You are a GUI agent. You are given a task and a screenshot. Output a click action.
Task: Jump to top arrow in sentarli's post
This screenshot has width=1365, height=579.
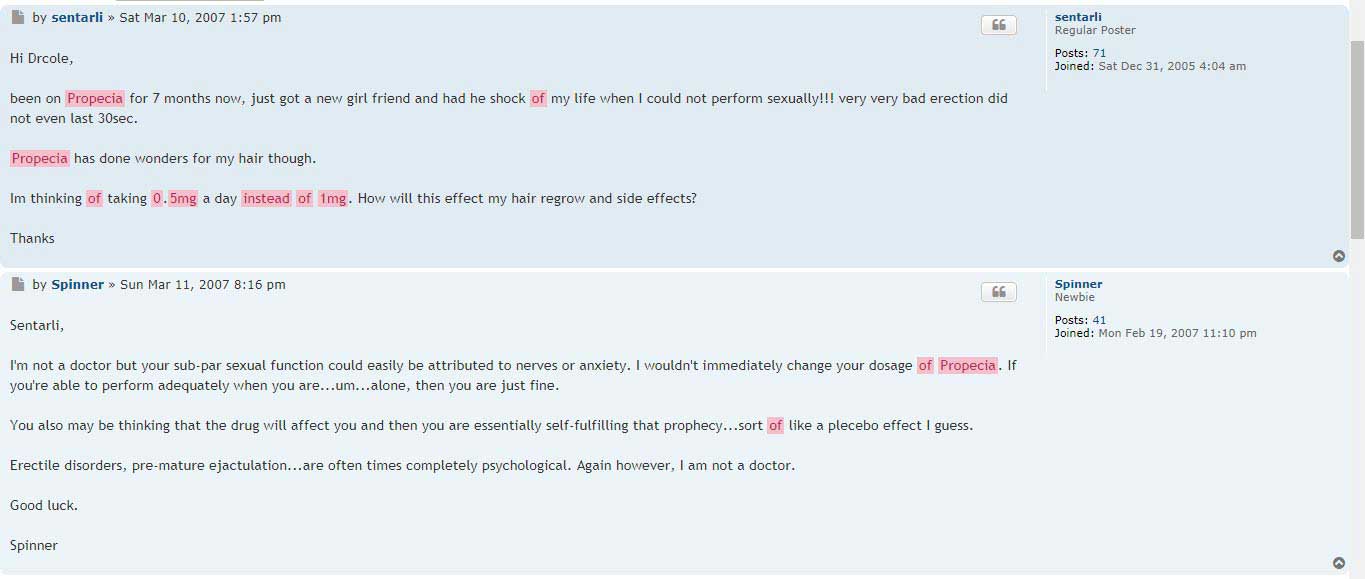tap(1339, 256)
